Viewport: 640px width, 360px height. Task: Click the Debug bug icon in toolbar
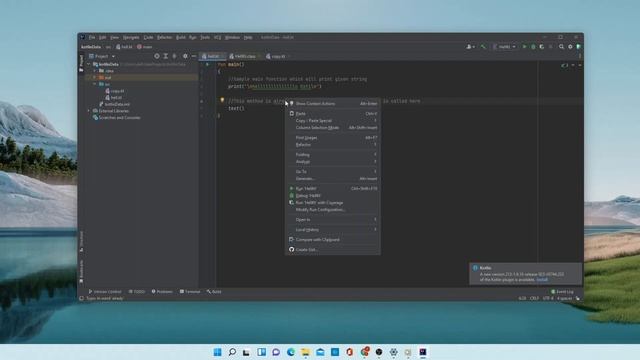(x=533, y=47)
